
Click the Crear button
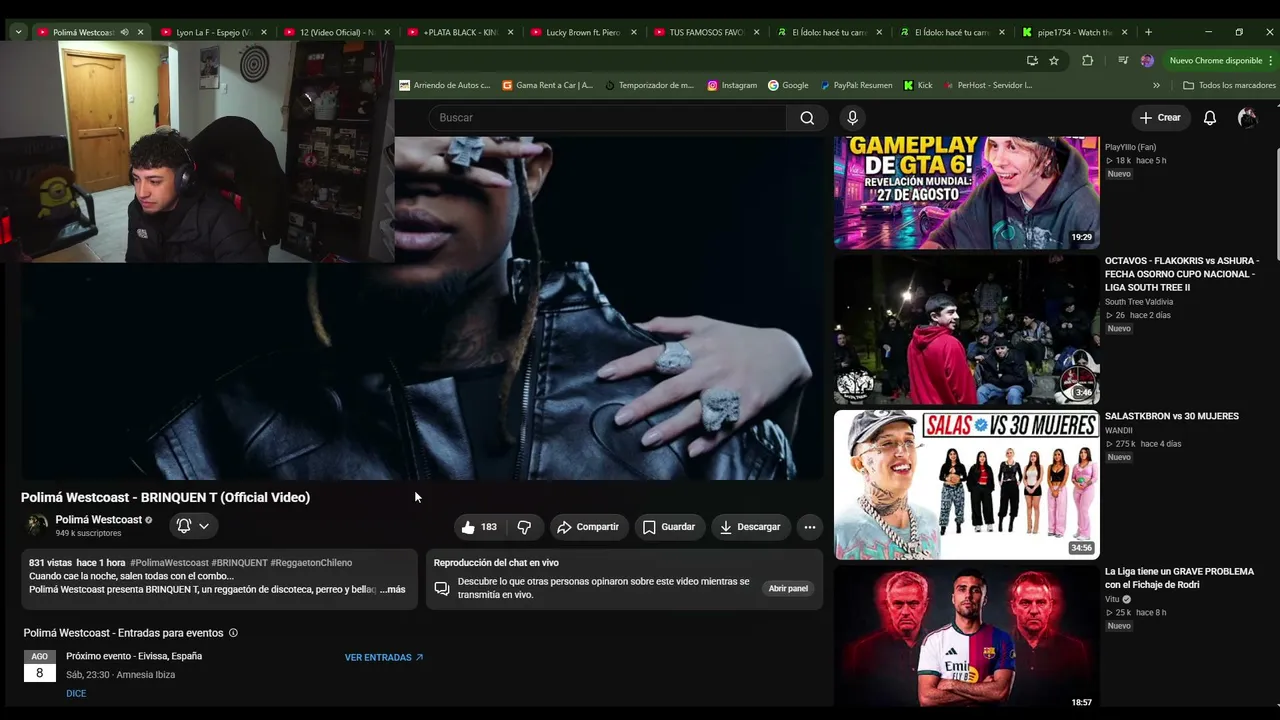pyautogui.click(x=1160, y=118)
